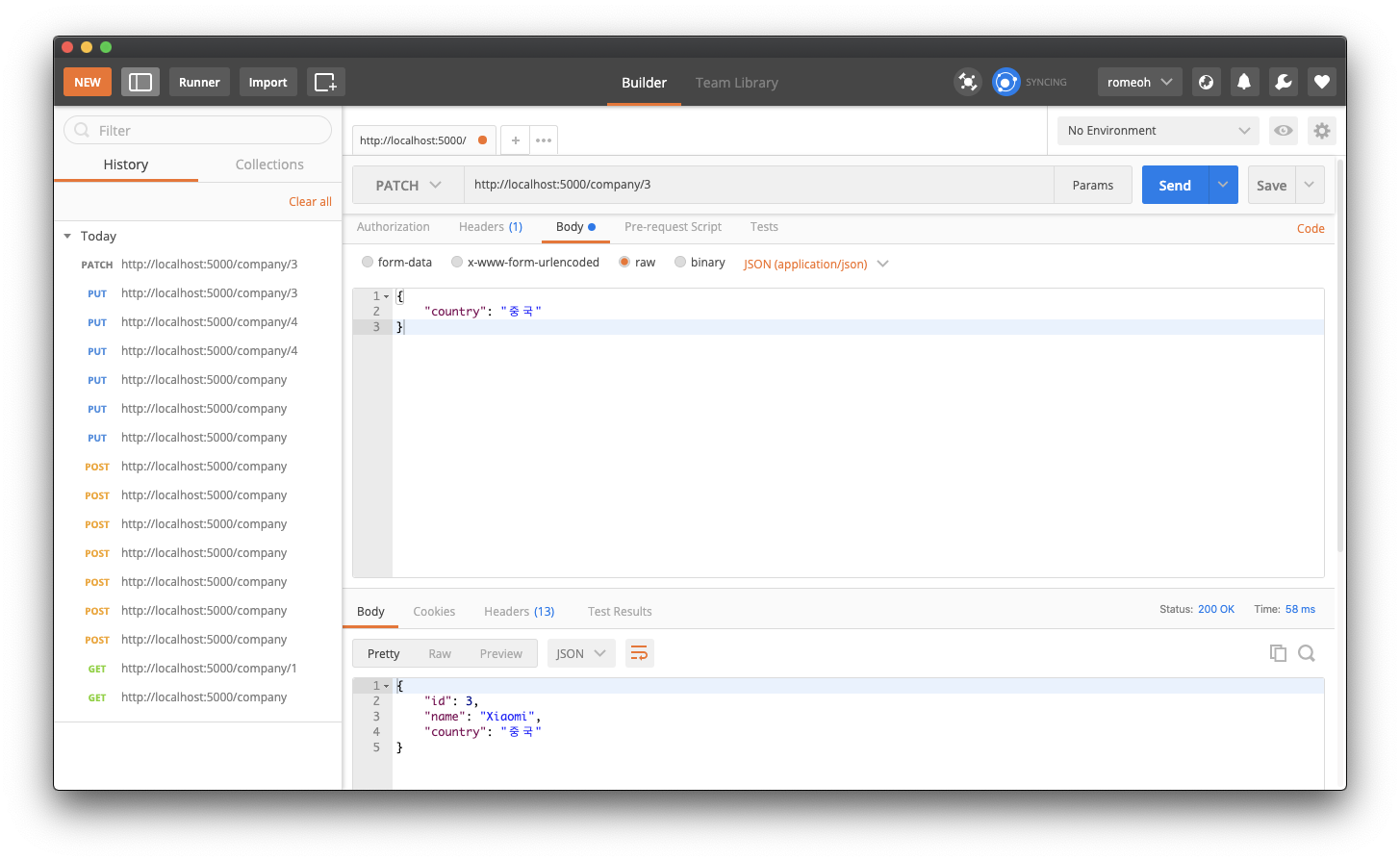1400x861 pixels.
Task: Switch response view to Raw
Action: pyautogui.click(x=440, y=654)
